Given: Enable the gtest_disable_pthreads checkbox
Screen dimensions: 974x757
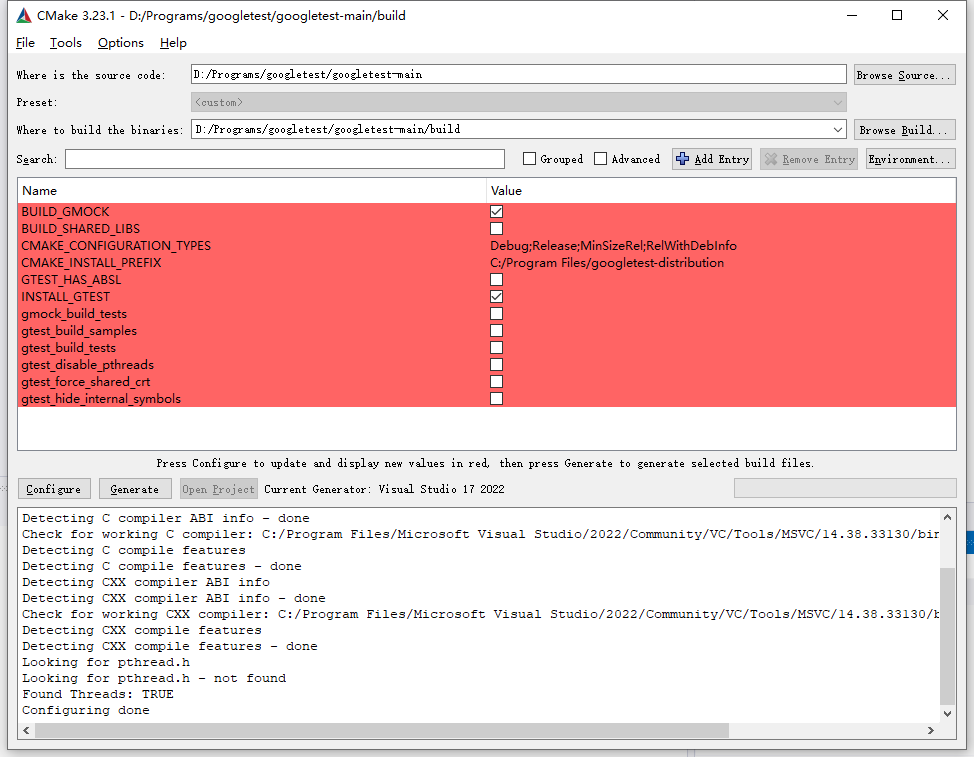Looking at the screenshot, I should point(496,365).
